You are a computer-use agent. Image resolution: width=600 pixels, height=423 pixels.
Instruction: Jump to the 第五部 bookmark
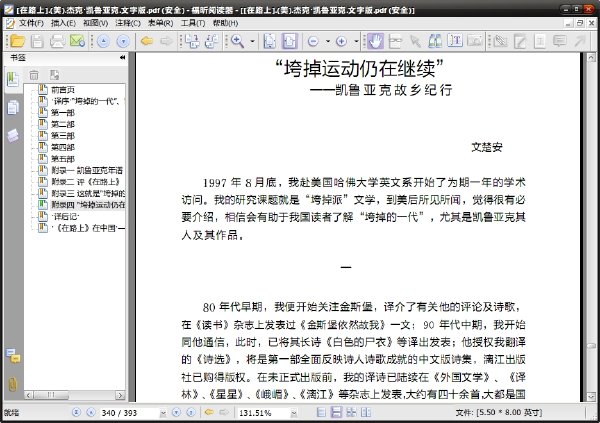coord(63,159)
